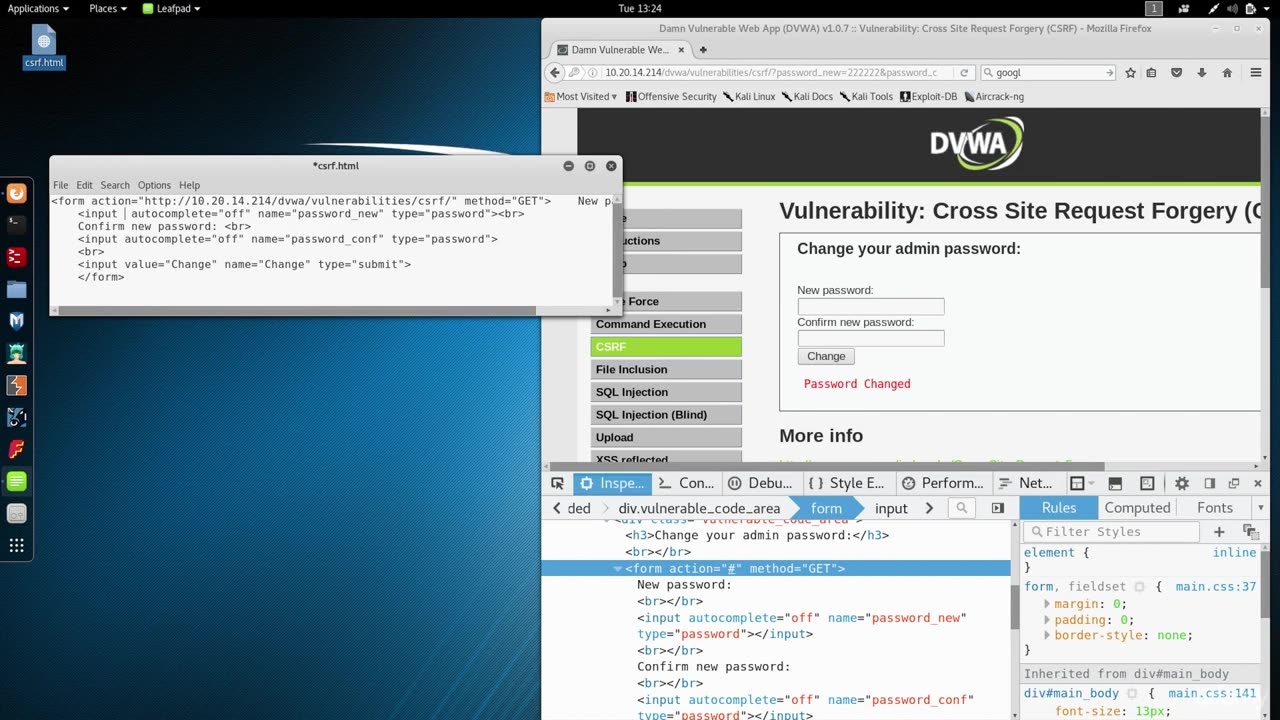The width and height of the screenshot is (1280, 720).
Task: Toggle responsive design mode icon
Action: point(1147,483)
